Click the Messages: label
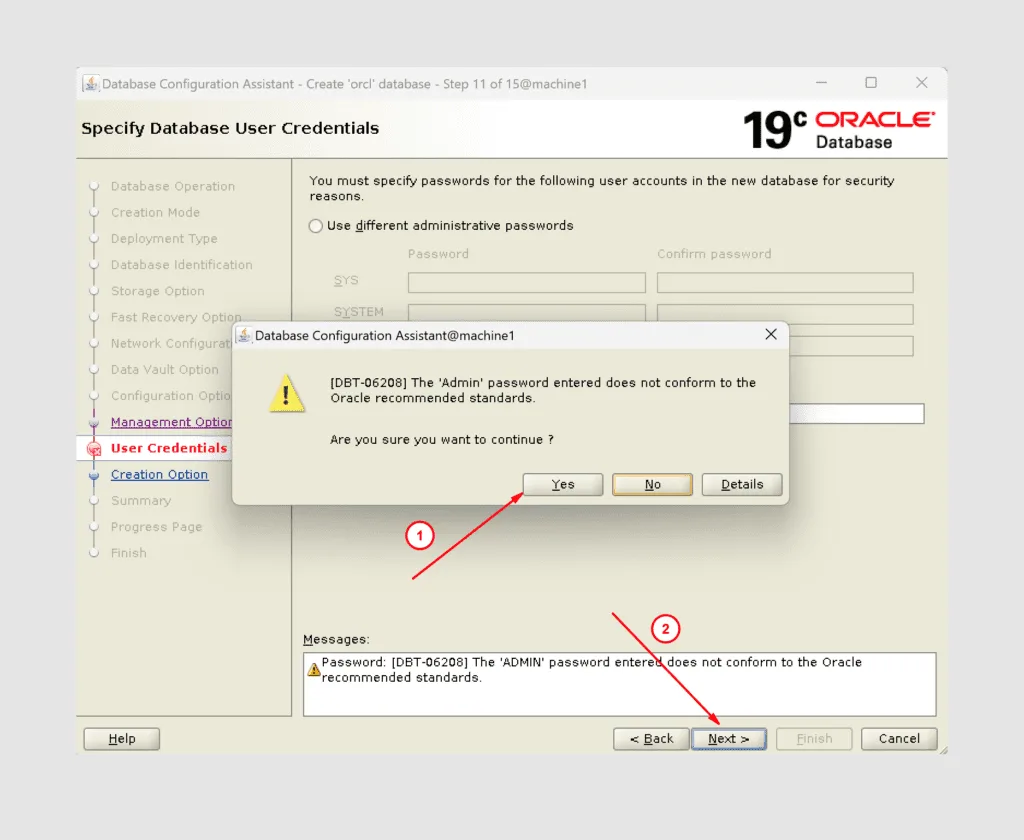Screen dimensions: 1024x840 (x=336, y=639)
